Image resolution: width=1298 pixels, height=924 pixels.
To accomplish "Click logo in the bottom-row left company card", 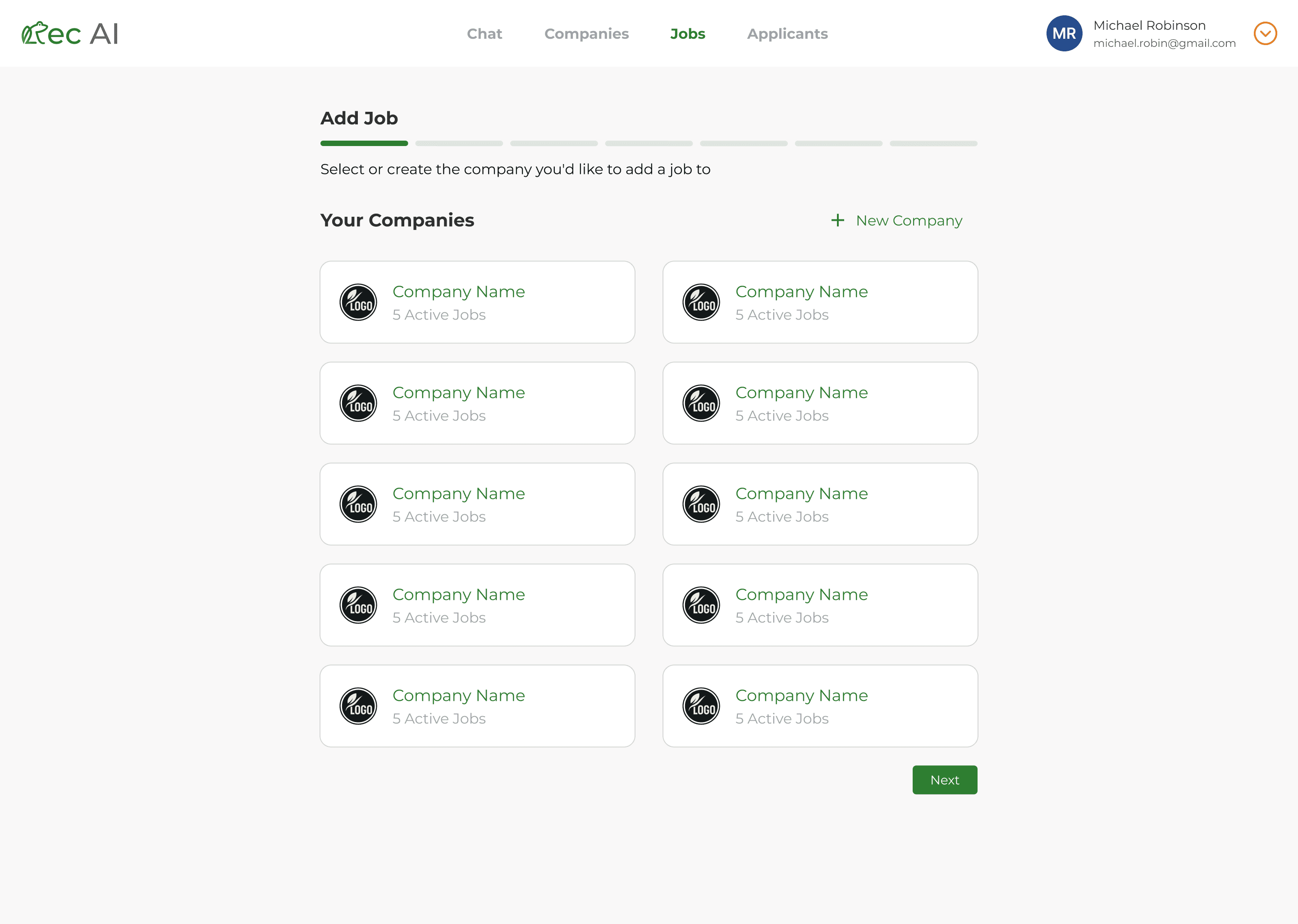I will click(358, 706).
